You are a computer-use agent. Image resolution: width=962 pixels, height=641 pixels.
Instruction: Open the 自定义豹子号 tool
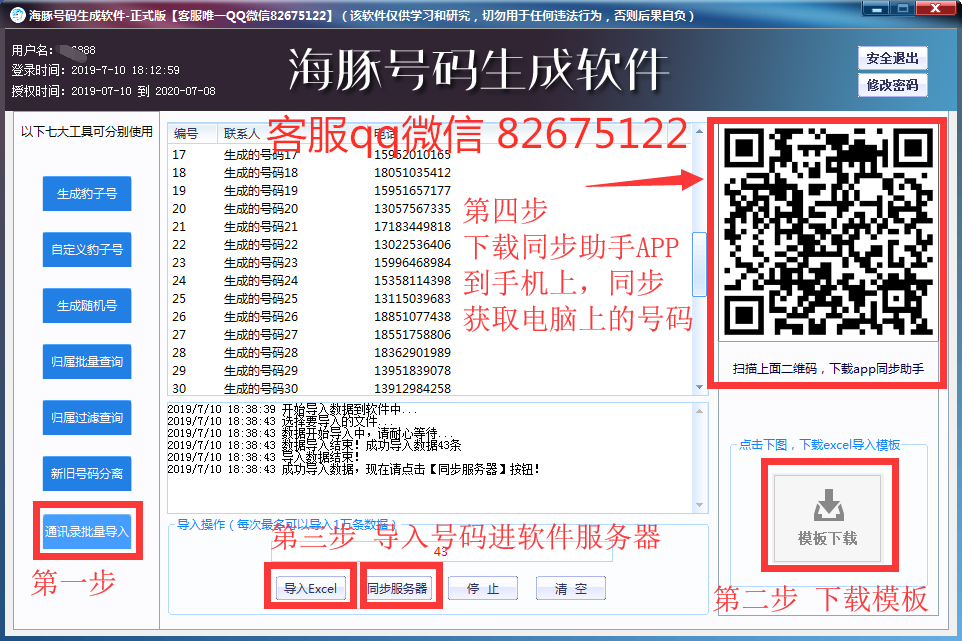87,250
